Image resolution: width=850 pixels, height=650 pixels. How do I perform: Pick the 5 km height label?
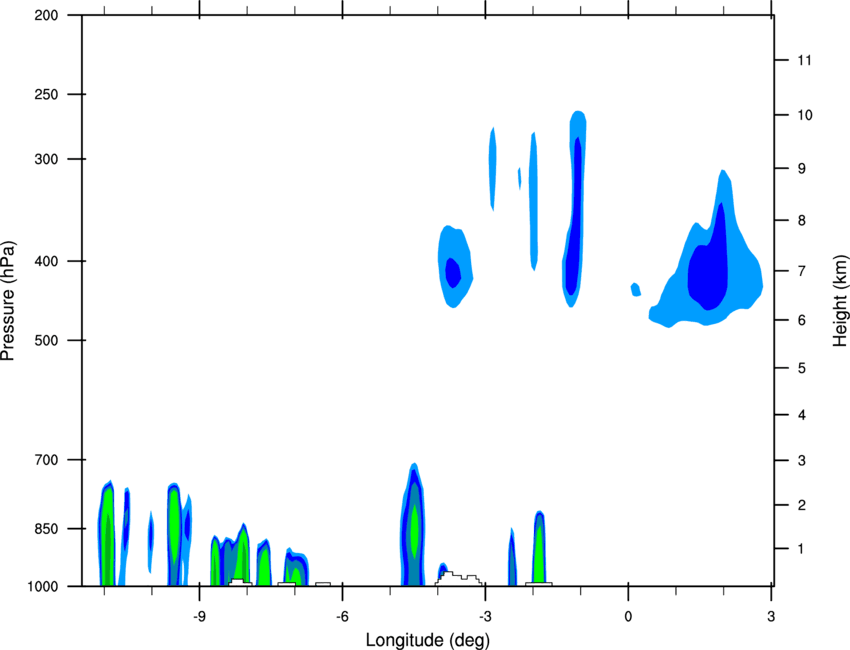[x=802, y=369]
